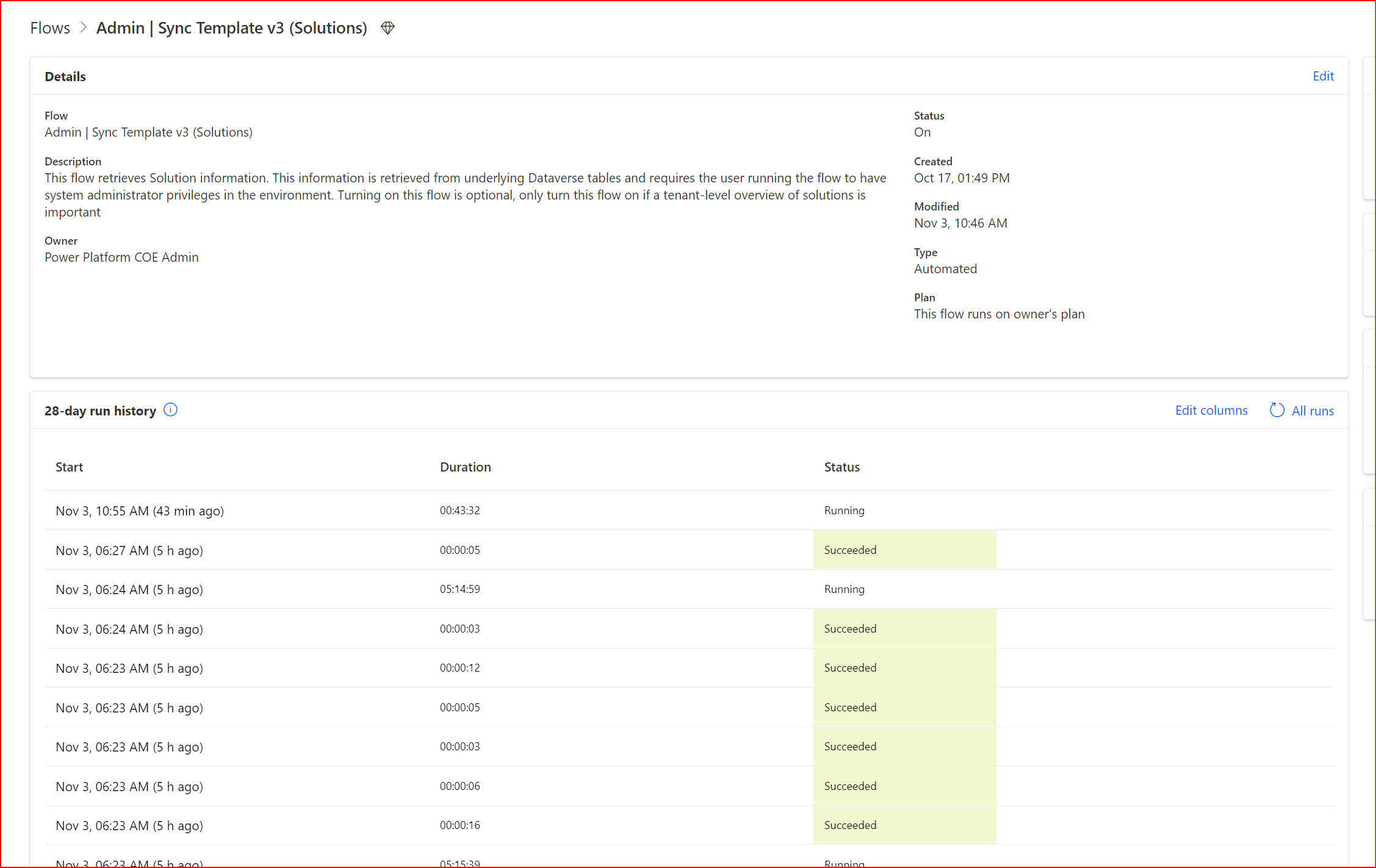The width and height of the screenshot is (1376, 868).
Task: Open the succeeded run lasting 00:00:12
Action: point(129,668)
